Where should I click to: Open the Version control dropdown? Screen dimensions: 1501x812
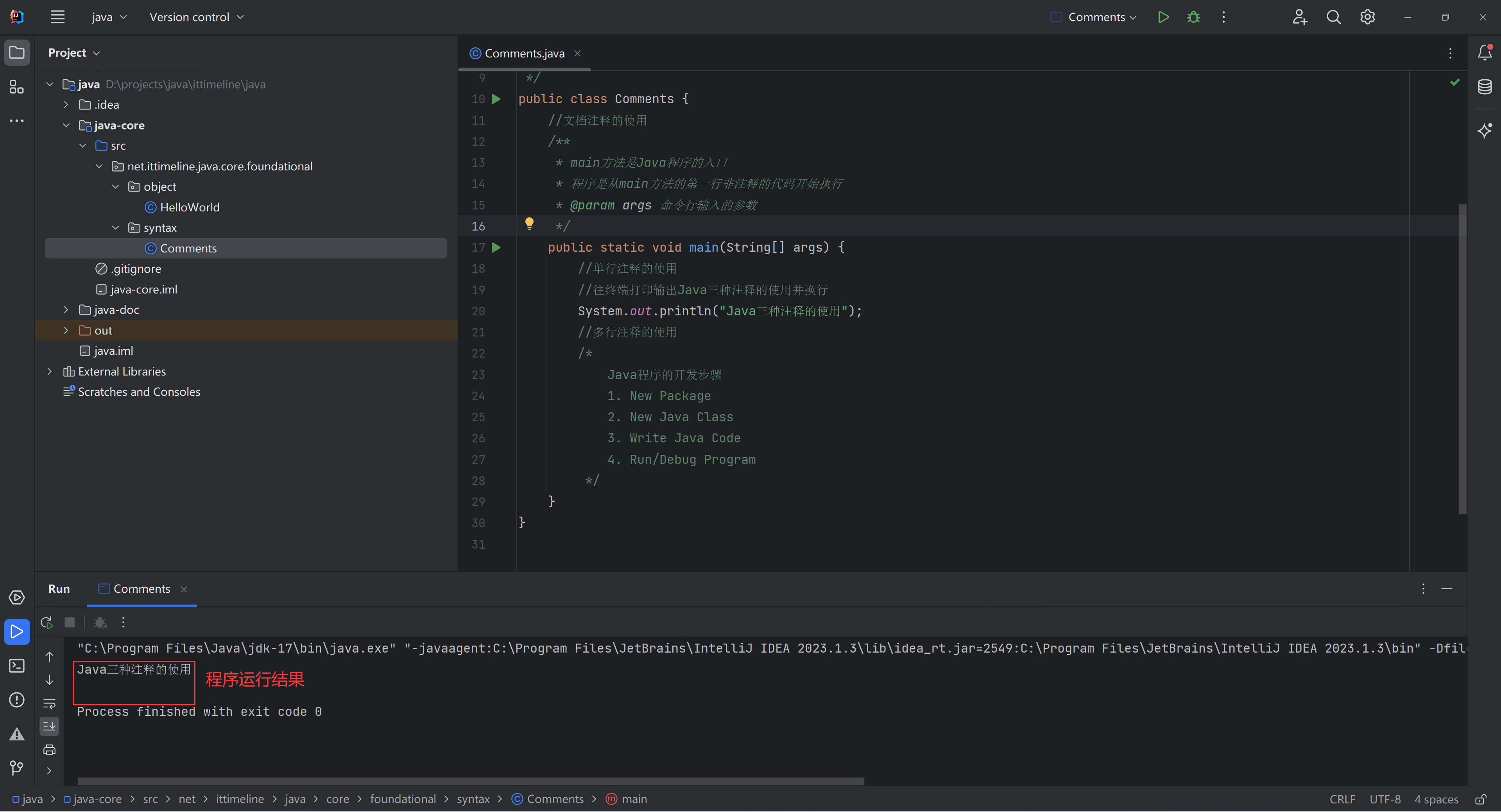196,17
